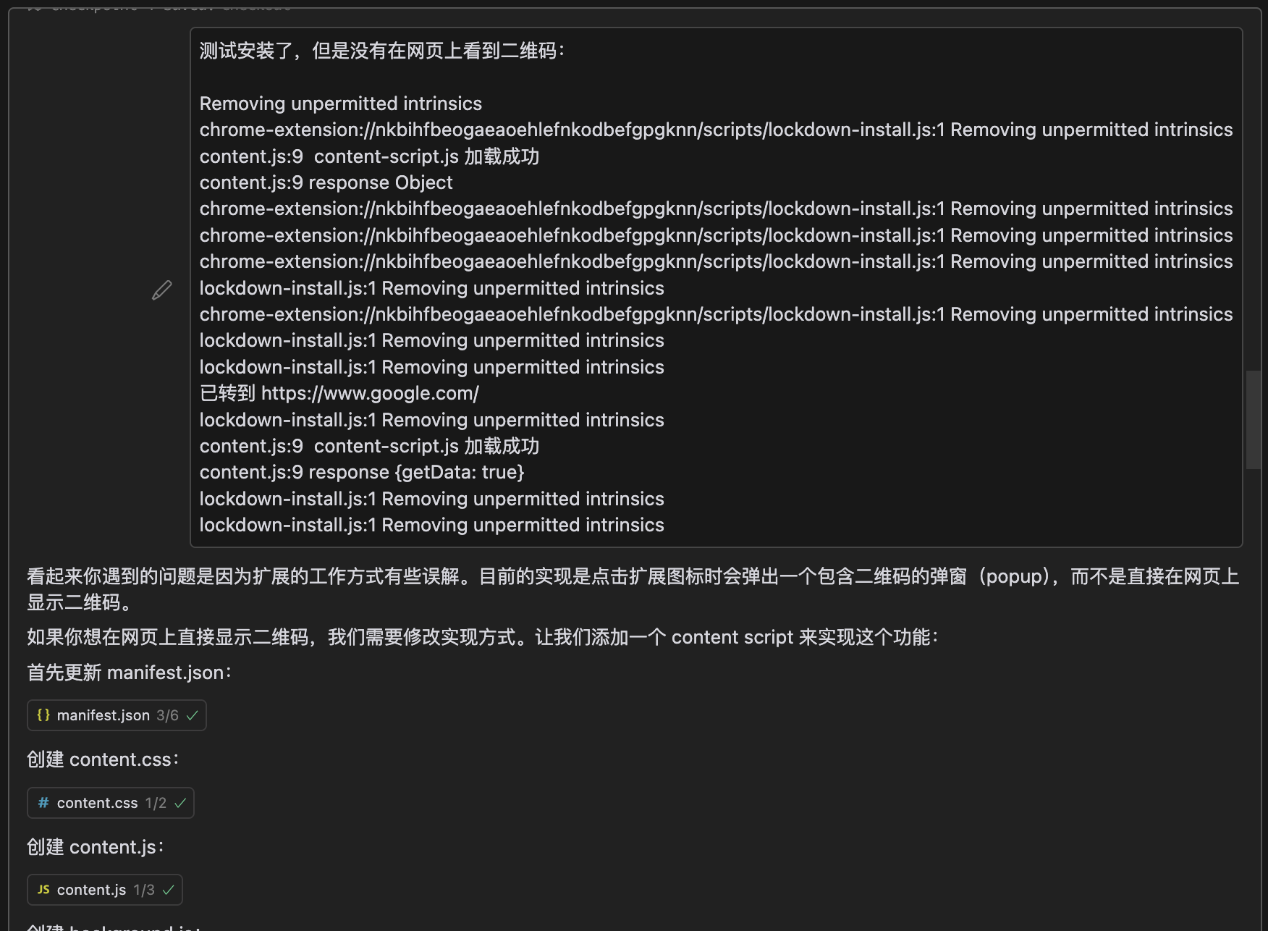Click the '创建 content.css' heading text
Screen dimensions: 1268x931
point(103,759)
